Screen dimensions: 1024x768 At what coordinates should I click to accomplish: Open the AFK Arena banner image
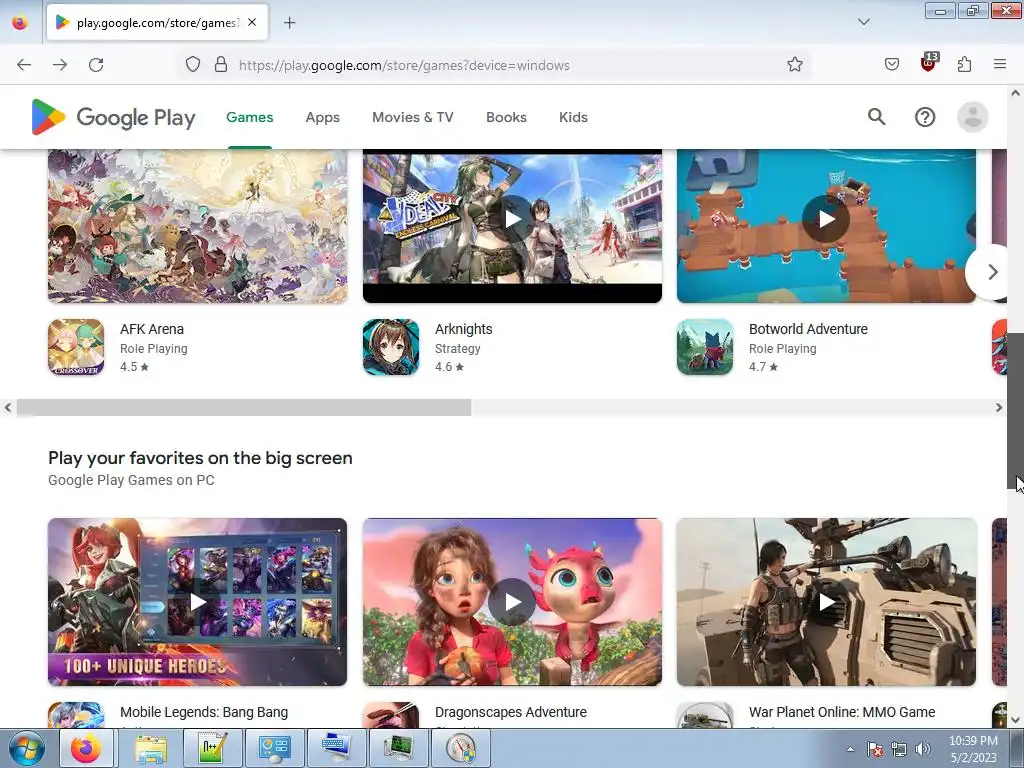click(197, 226)
